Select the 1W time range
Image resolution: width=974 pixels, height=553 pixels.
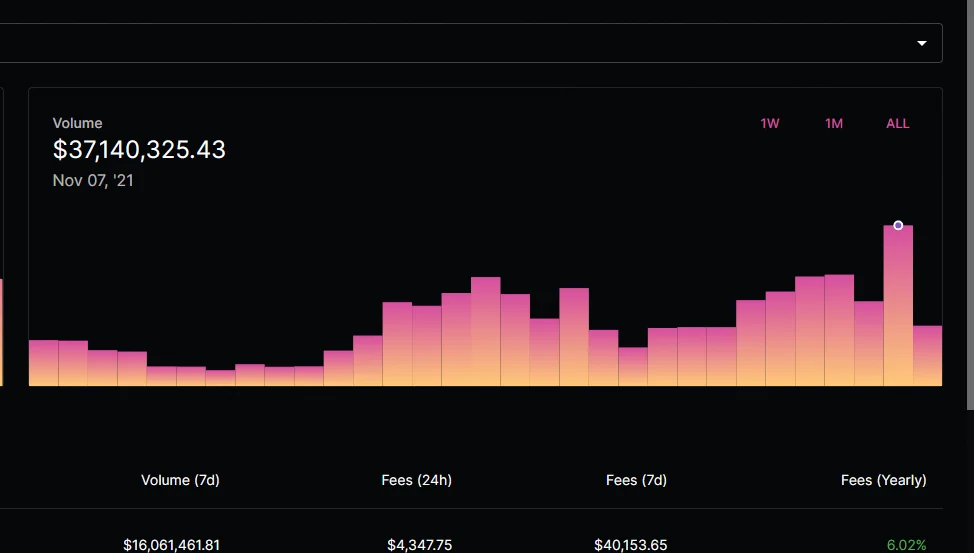(770, 123)
